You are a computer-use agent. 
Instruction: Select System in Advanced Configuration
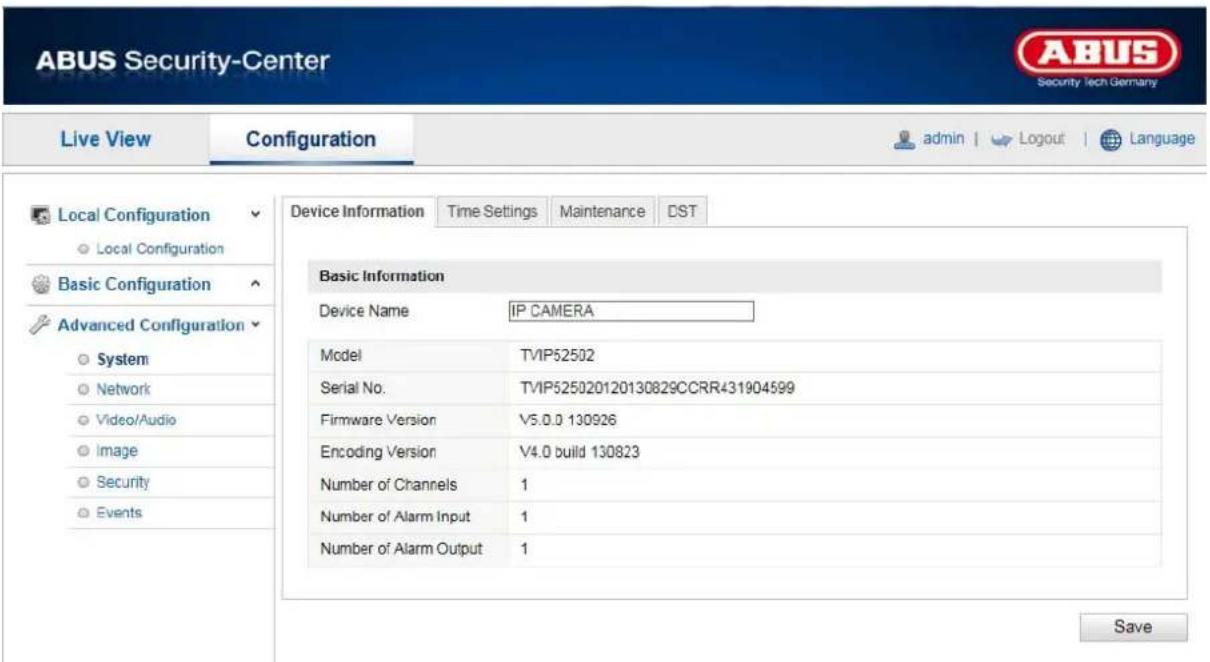(122, 359)
